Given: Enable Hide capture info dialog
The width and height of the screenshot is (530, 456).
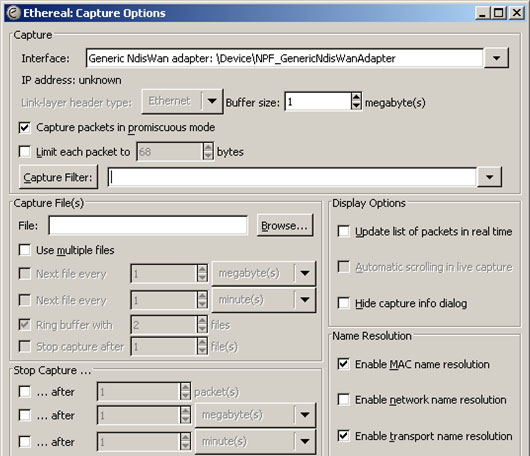Looking at the screenshot, I should (343, 303).
